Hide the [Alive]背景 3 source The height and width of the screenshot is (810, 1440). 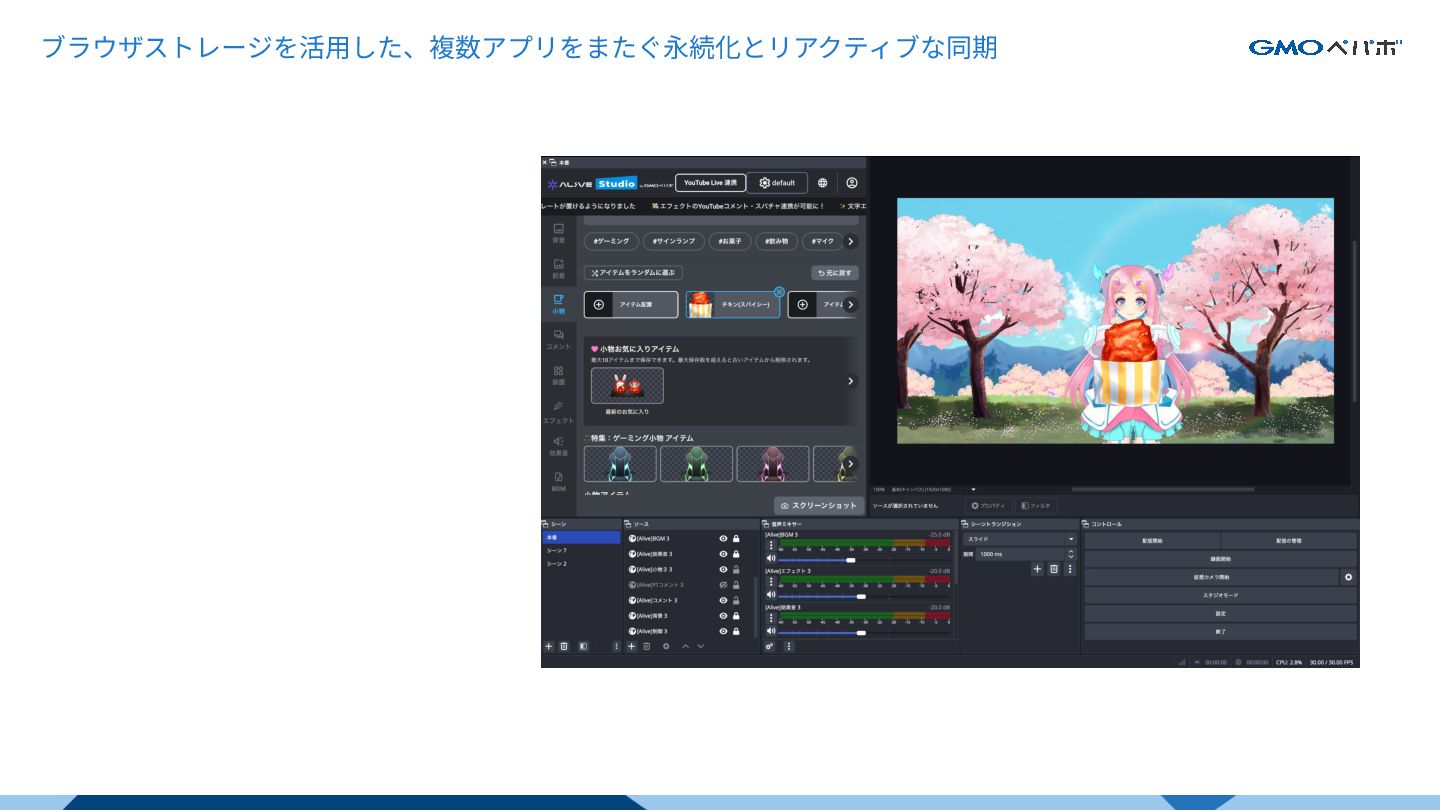pos(723,616)
